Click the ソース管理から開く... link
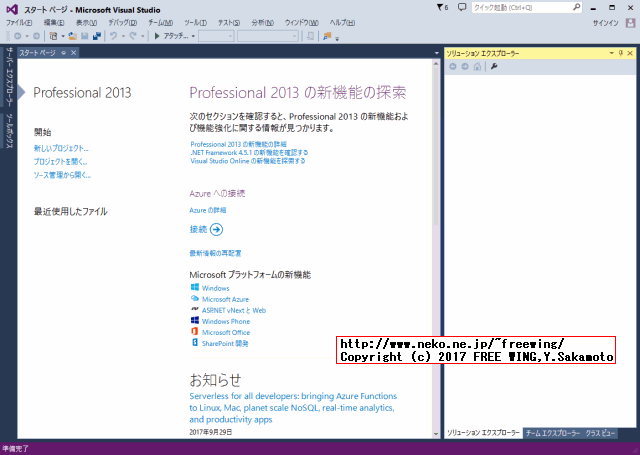640x455 pixels. (62, 175)
